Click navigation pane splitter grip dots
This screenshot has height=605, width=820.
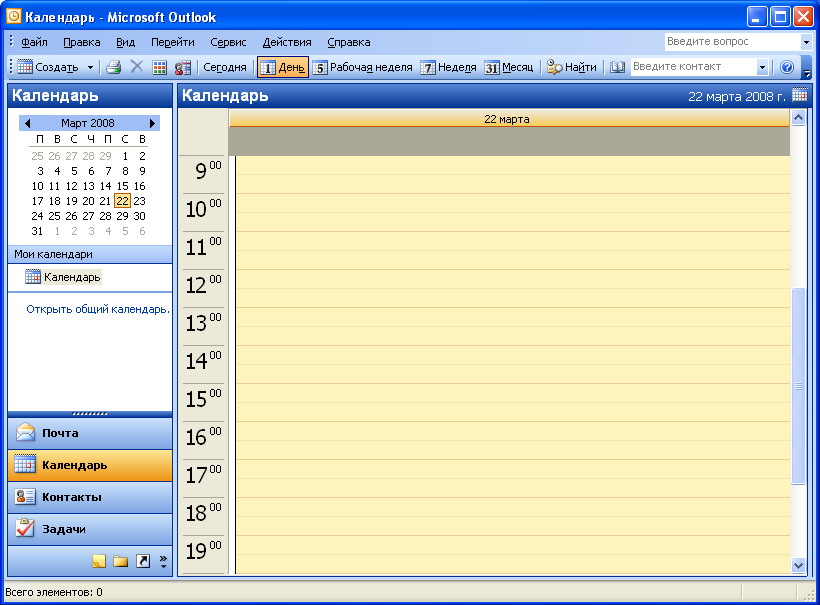(x=90, y=414)
